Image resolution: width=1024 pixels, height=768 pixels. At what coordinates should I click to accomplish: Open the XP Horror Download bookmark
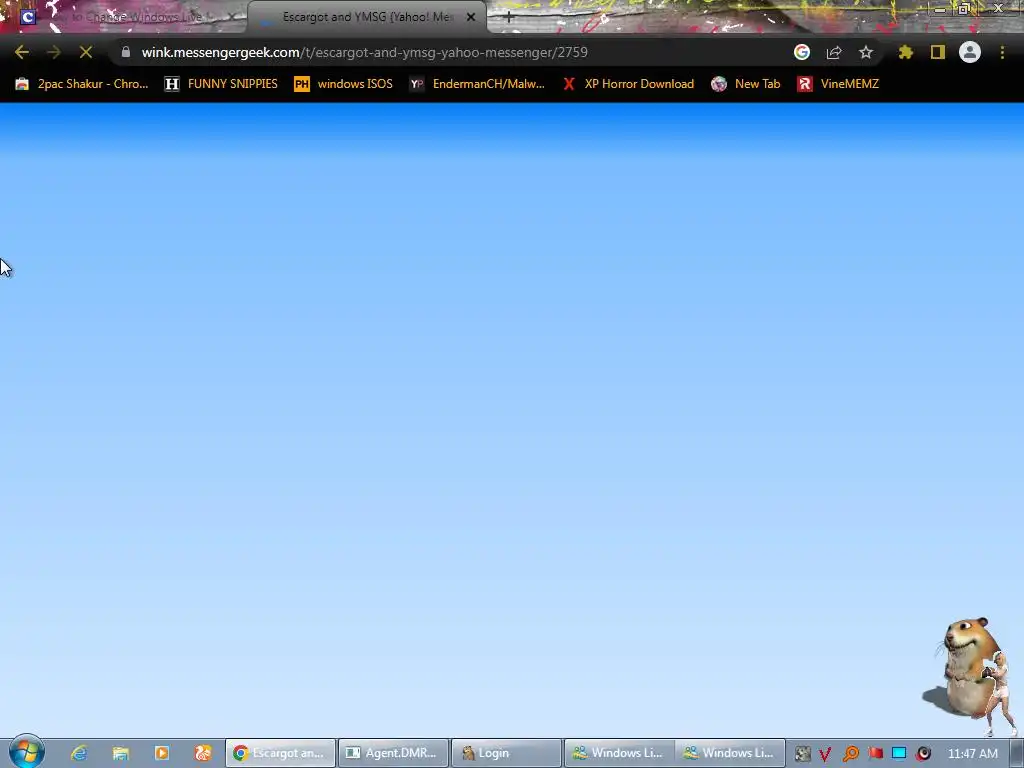pos(628,84)
